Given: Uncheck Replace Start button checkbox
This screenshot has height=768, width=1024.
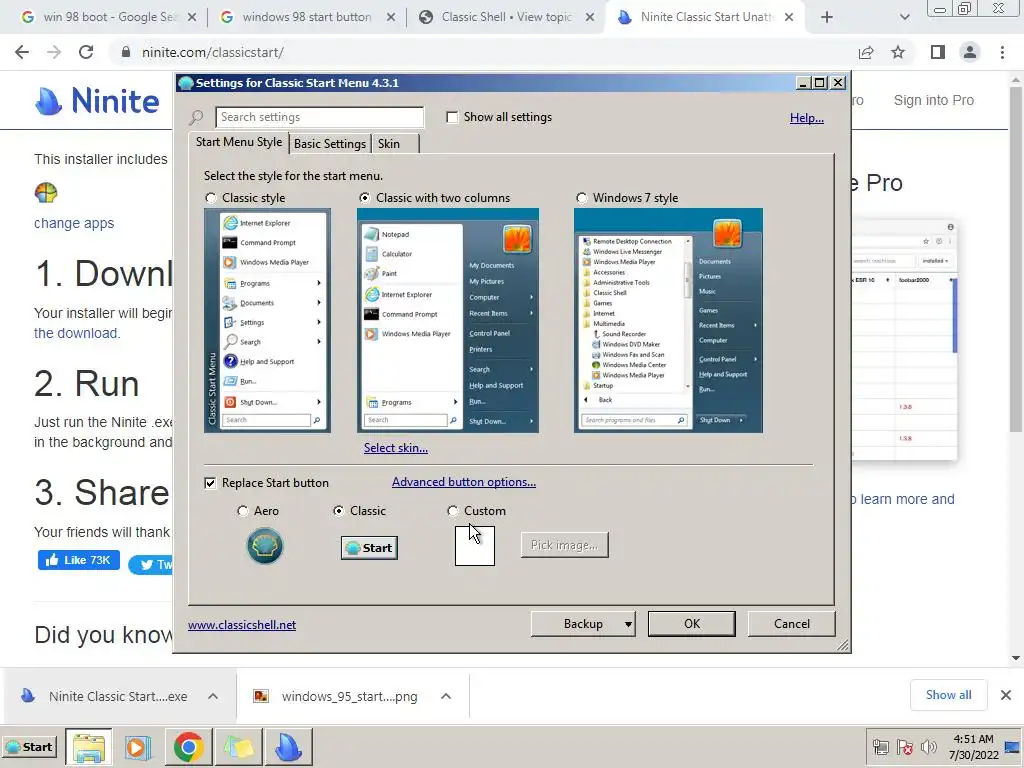Looking at the screenshot, I should (210, 483).
